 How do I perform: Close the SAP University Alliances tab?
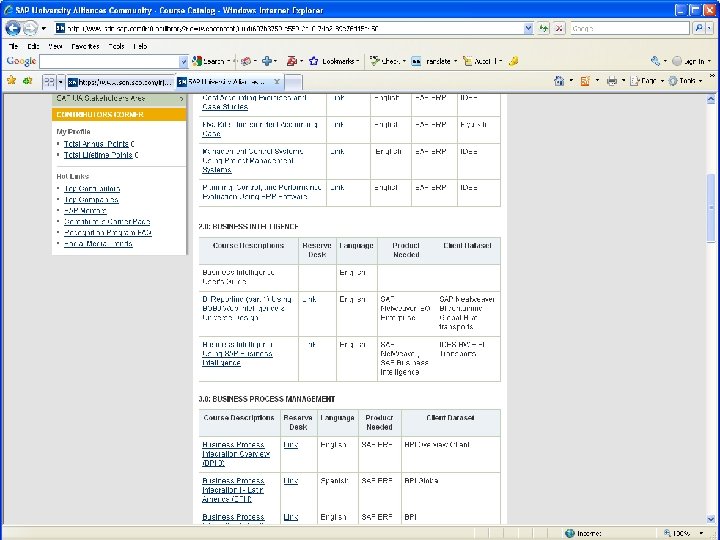(x=276, y=82)
